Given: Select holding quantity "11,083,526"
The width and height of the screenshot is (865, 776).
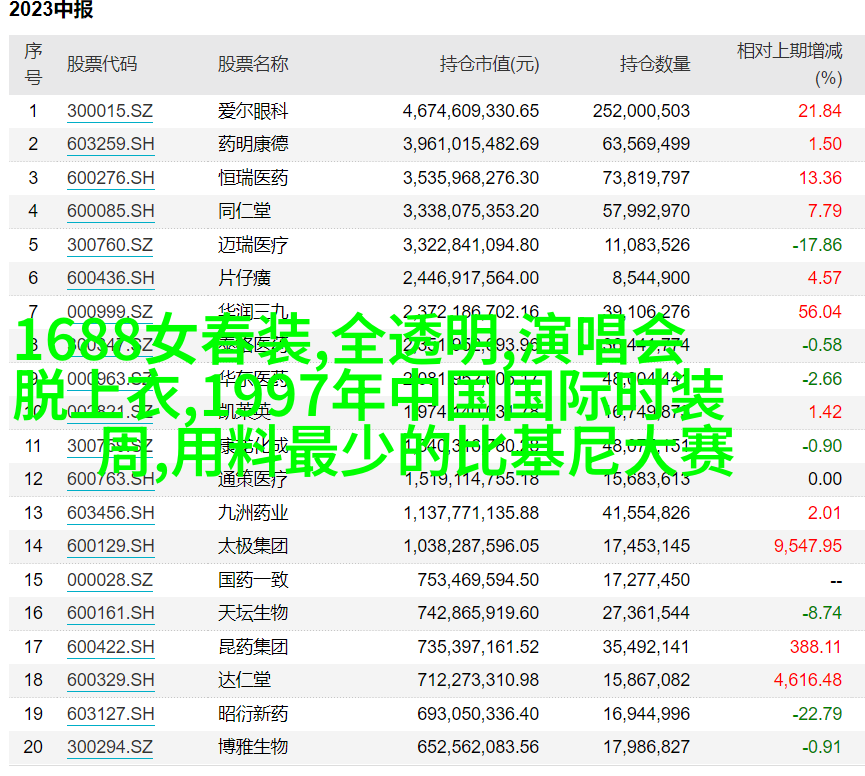Looking at the screenshot, I should [647, 244].
